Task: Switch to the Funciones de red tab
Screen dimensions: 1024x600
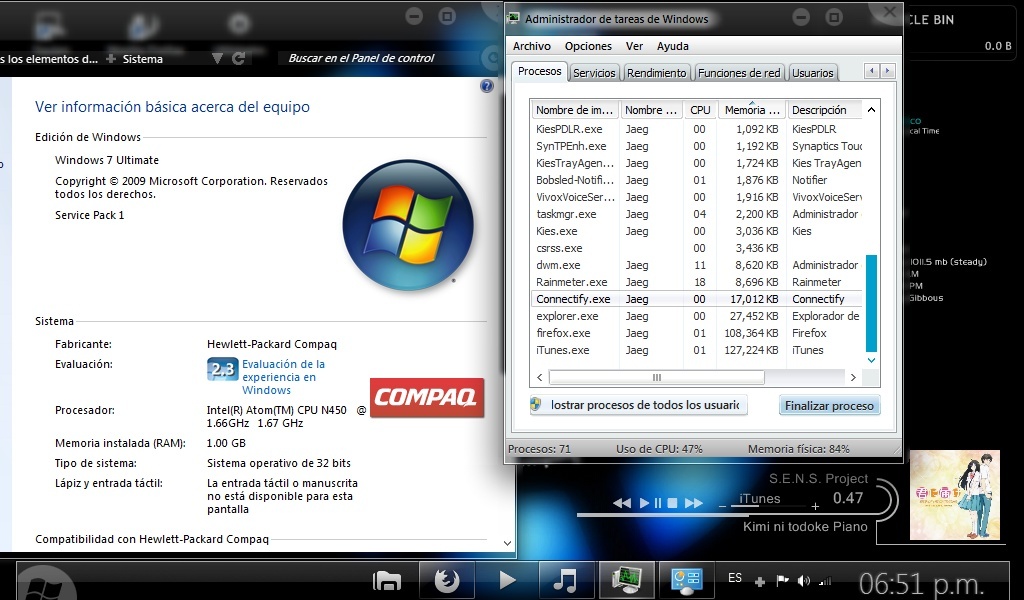Action: click(739, 73)
